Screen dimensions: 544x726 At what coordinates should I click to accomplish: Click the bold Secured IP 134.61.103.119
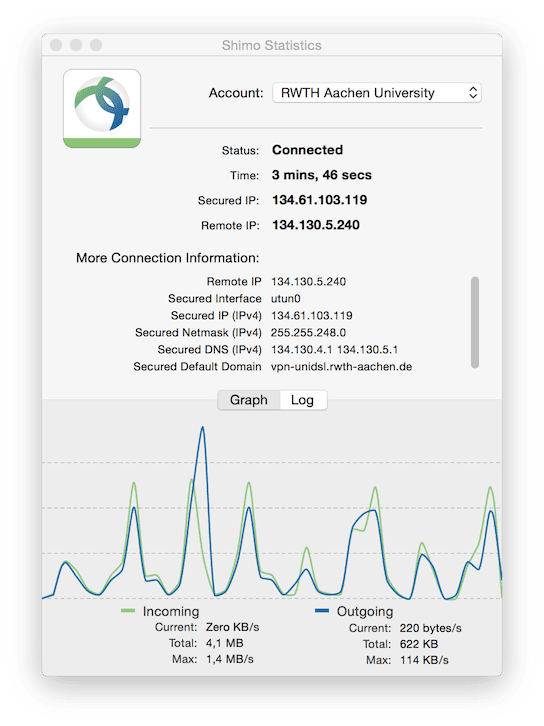[319, 200]
